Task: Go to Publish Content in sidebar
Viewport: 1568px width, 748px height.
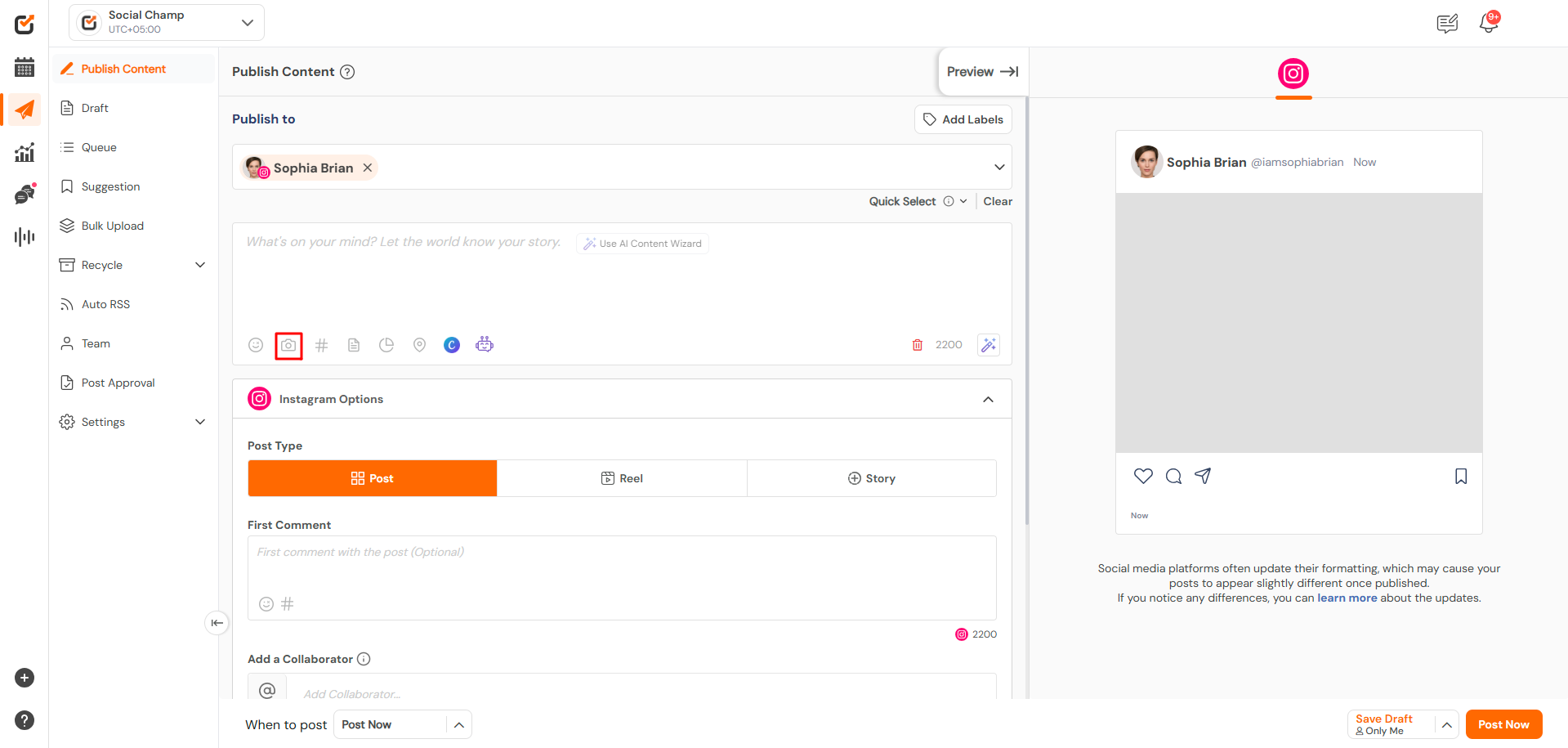Action: (x=135, y=69)
